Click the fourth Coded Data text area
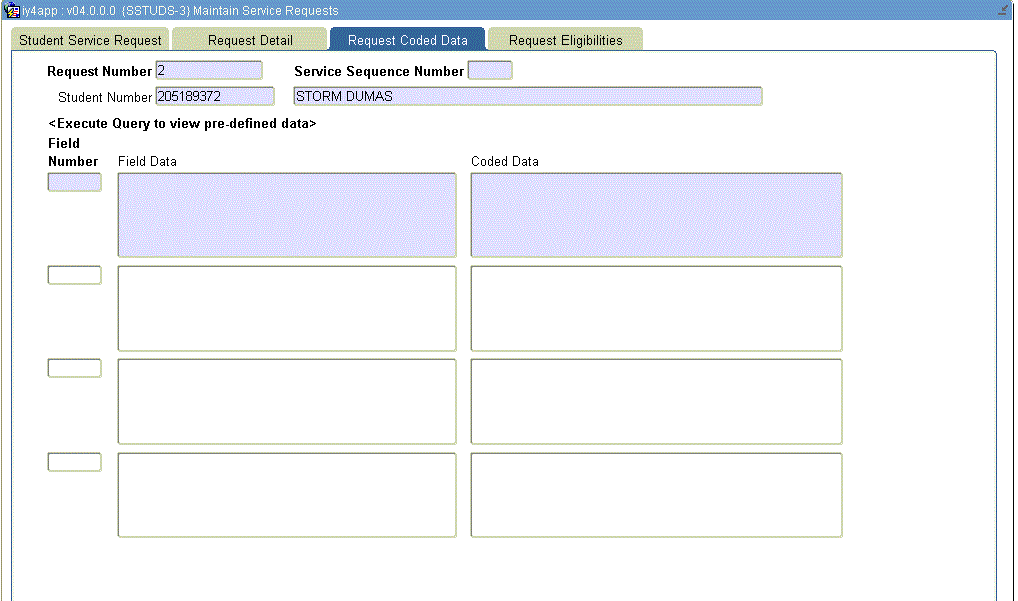This screenshot has height=601, width=1018. click(x=656, y=495)
